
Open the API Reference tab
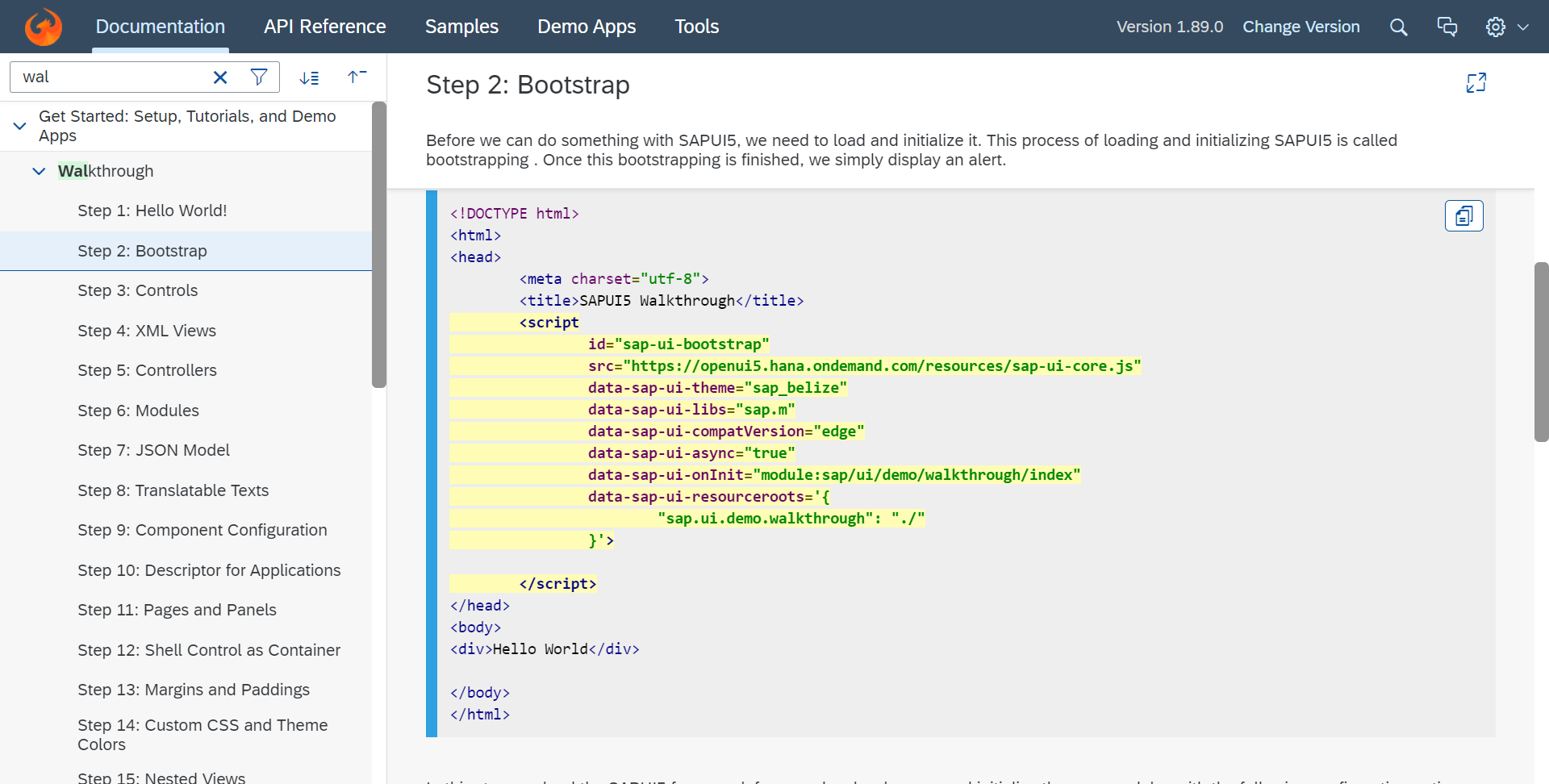[x=324, y=27]
